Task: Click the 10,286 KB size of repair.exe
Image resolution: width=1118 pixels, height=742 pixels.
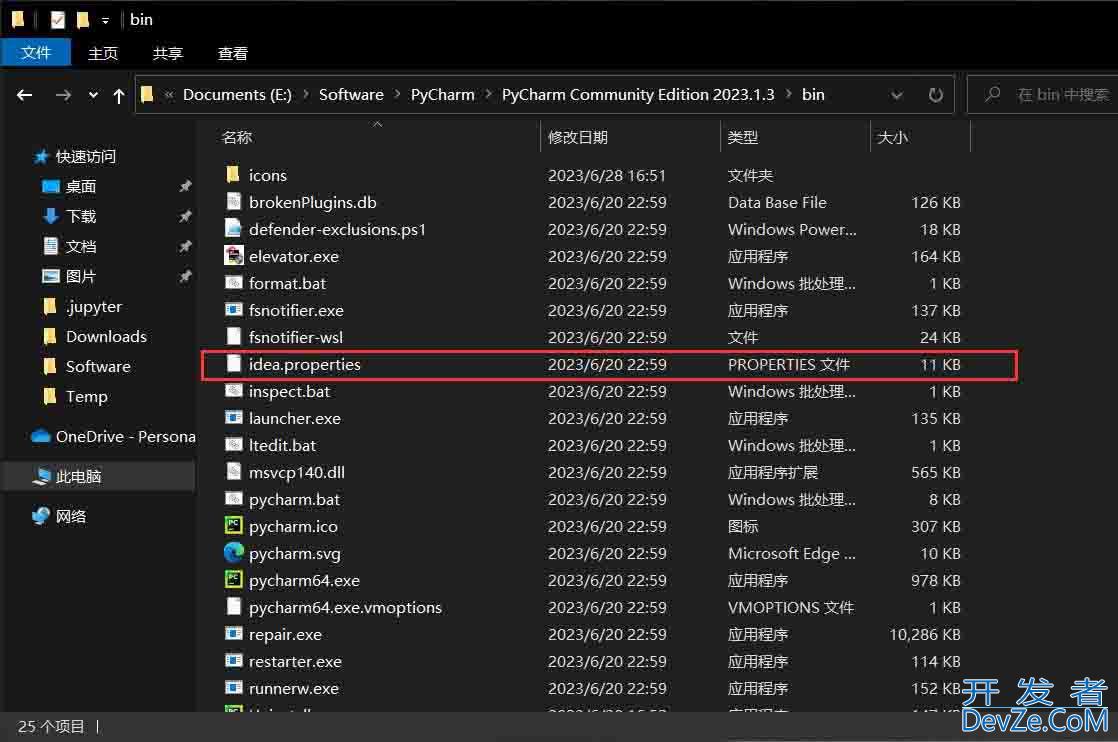Action: 925,634
